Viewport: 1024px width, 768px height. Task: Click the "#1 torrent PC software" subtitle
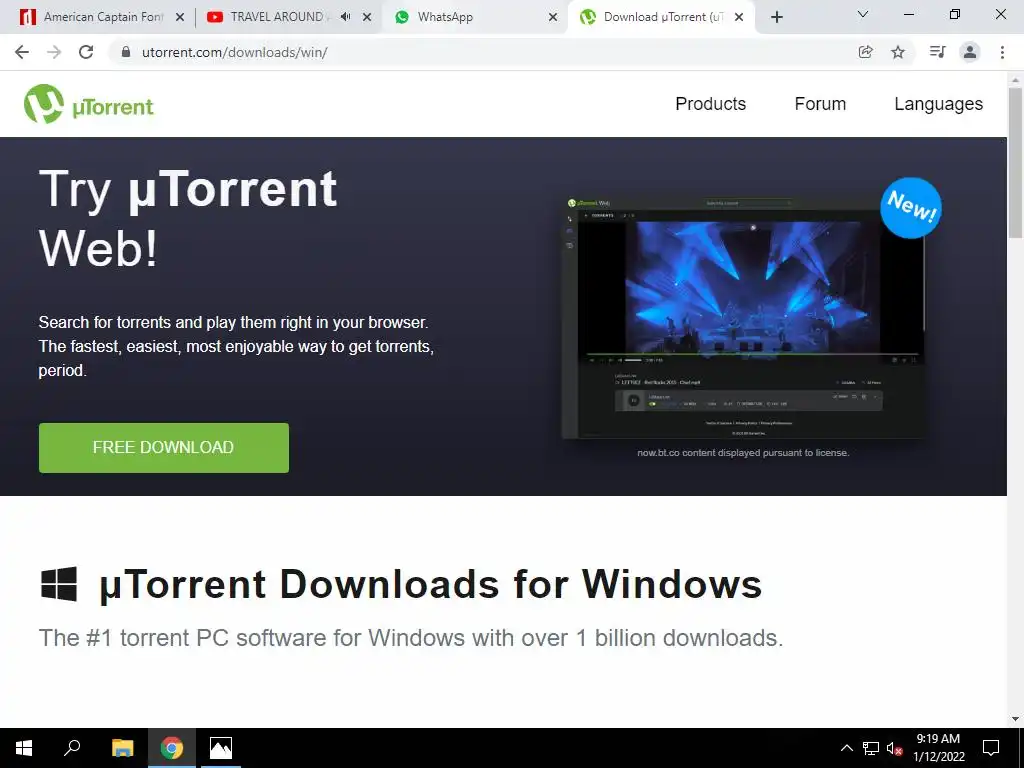[411, 637]
